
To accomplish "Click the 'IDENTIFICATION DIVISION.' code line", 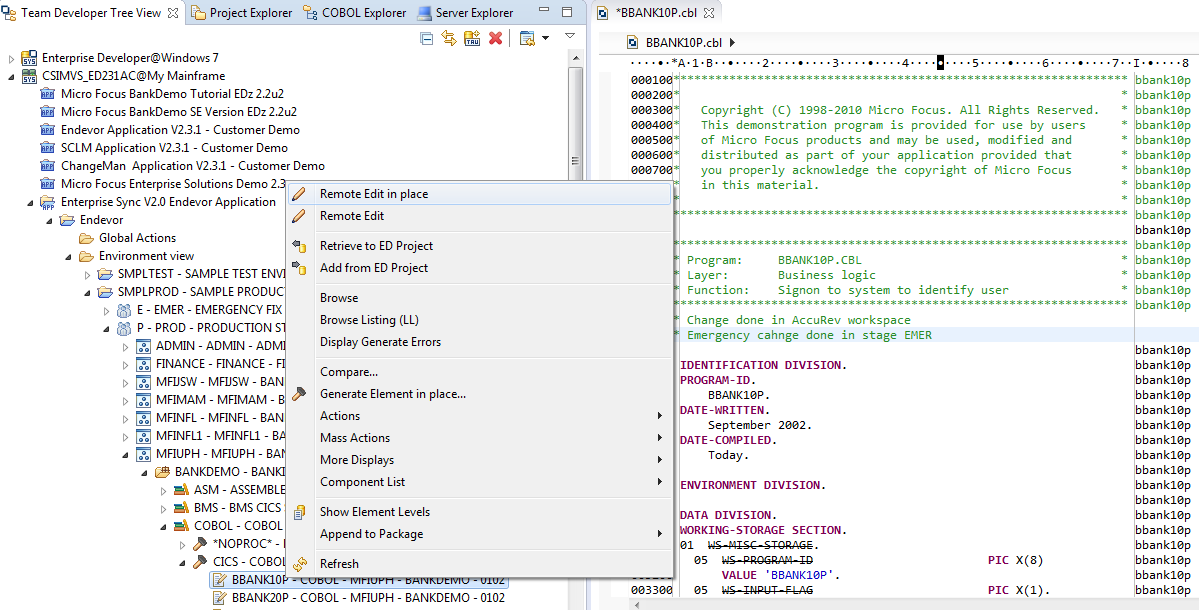I will click(x=763, y=365).
